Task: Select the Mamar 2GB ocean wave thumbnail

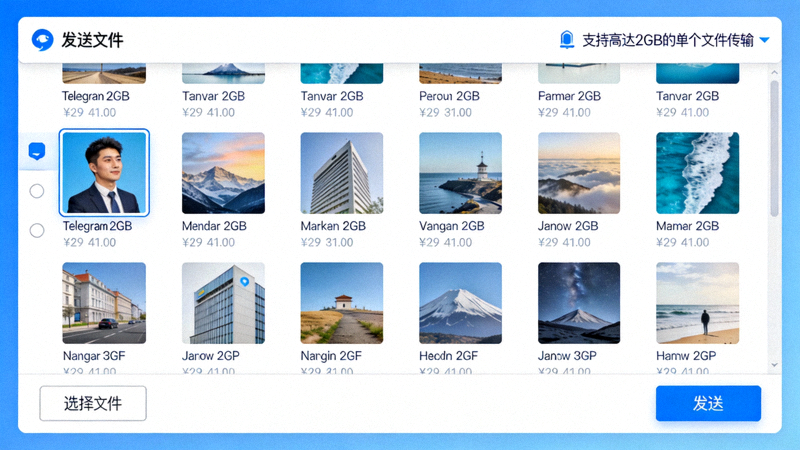Action: click(697, 173)
